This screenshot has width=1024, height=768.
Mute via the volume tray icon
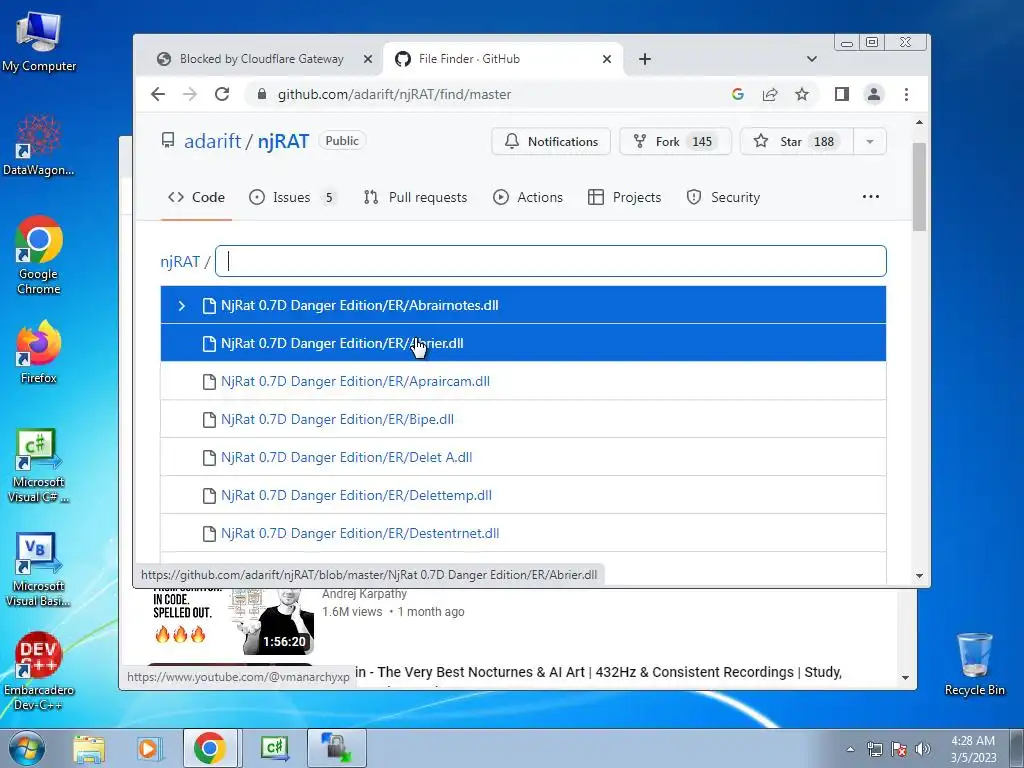pos(923,749)
